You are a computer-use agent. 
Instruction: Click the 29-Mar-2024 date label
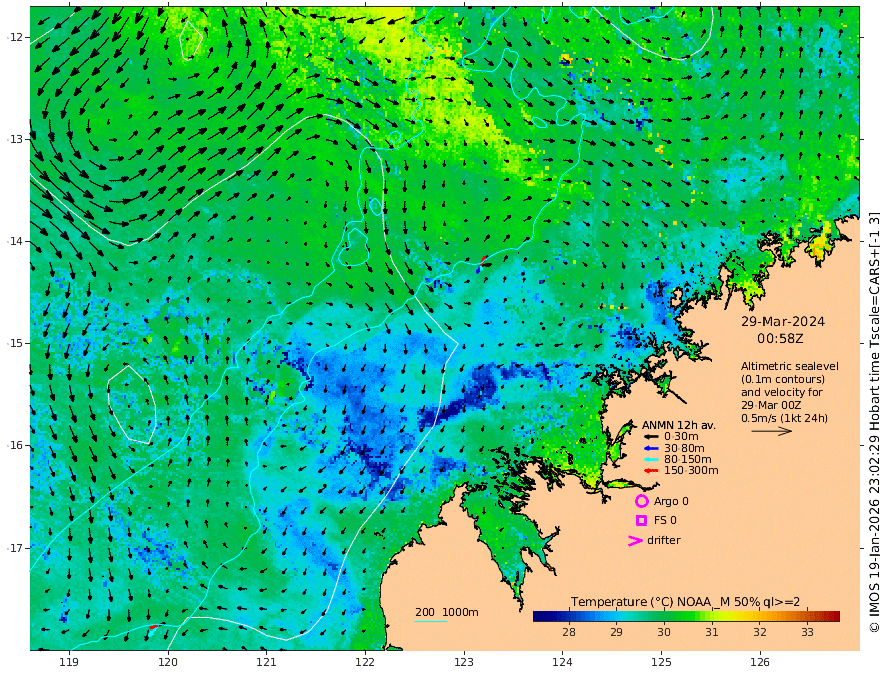click(783, 321)
